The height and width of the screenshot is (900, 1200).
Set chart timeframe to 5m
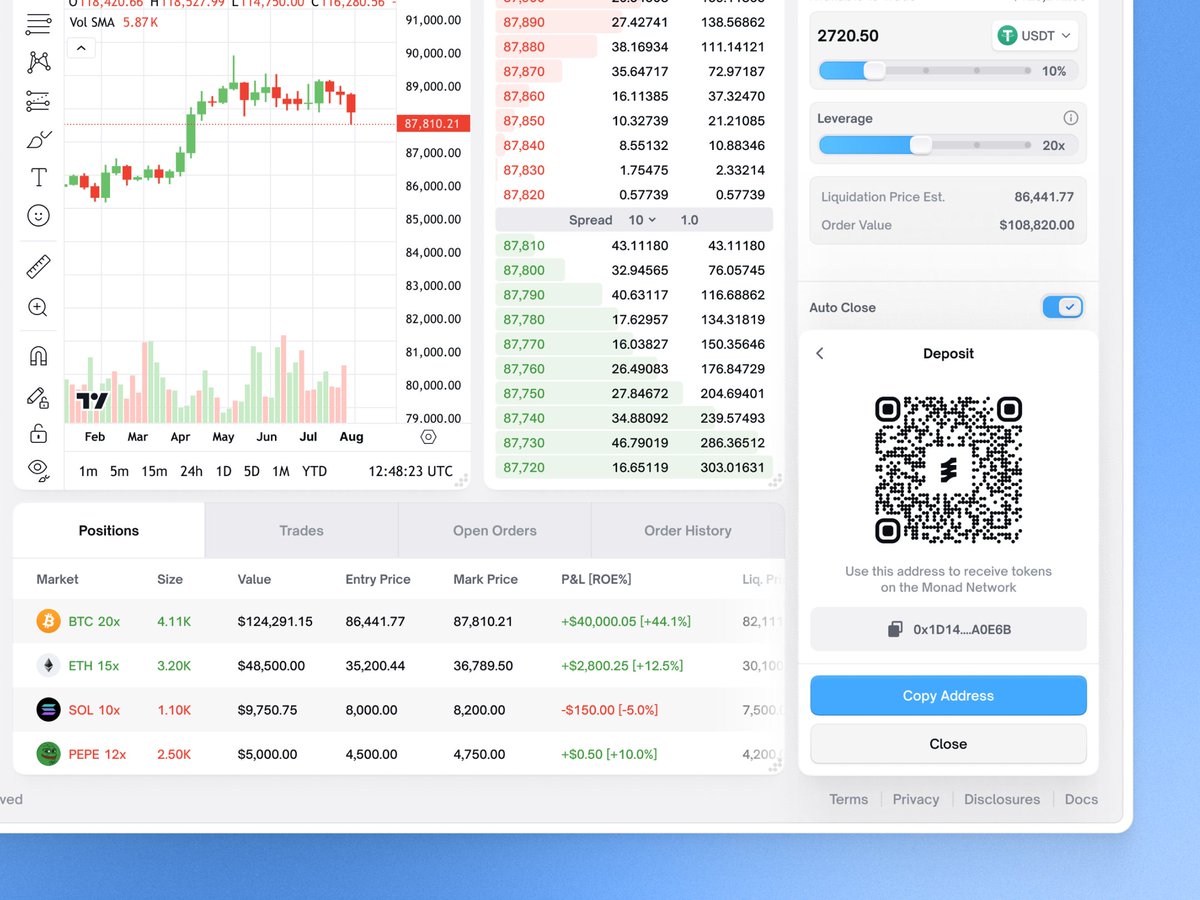(x=119, y=471)
